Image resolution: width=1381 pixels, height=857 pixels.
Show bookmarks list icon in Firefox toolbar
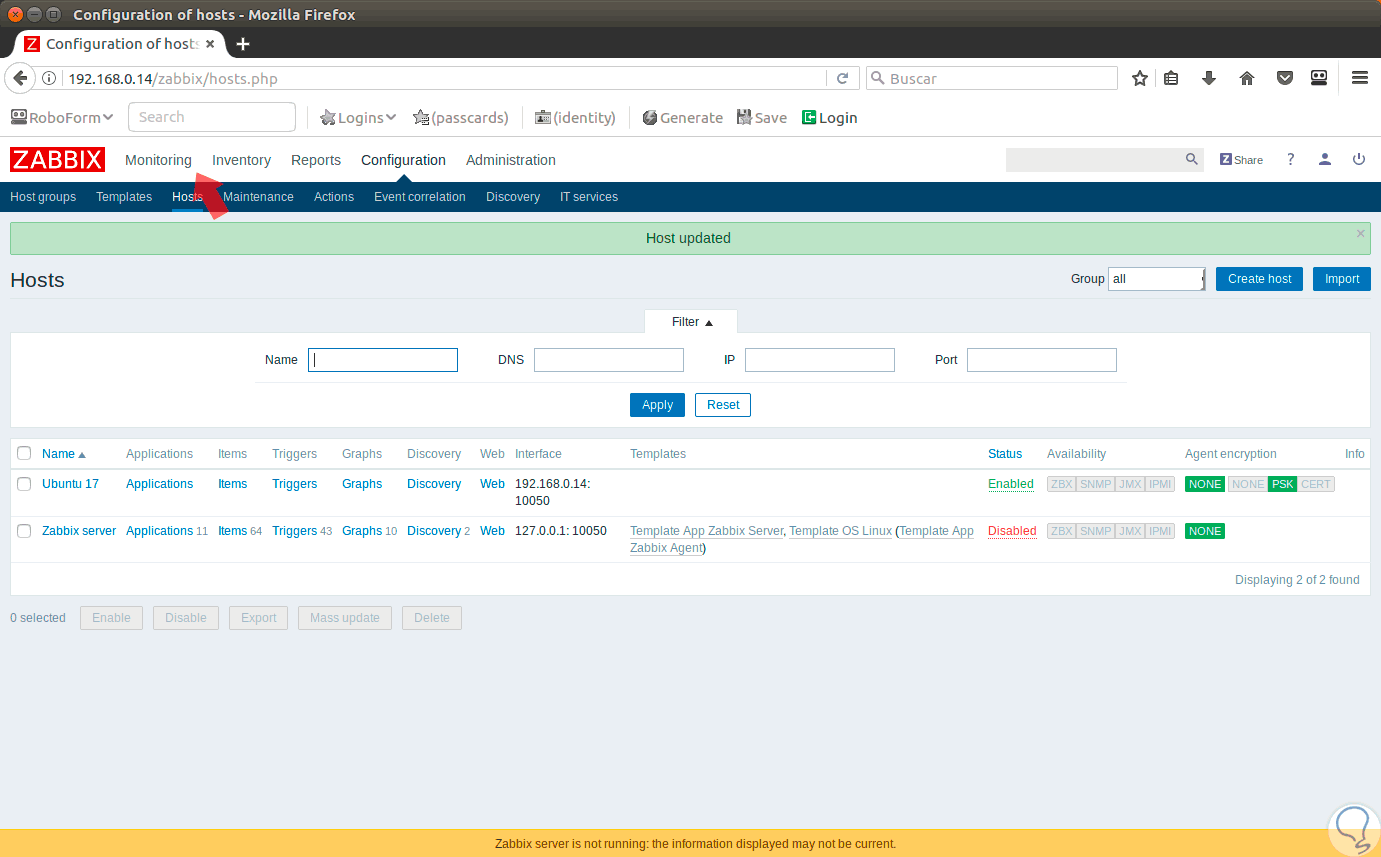1171,78
